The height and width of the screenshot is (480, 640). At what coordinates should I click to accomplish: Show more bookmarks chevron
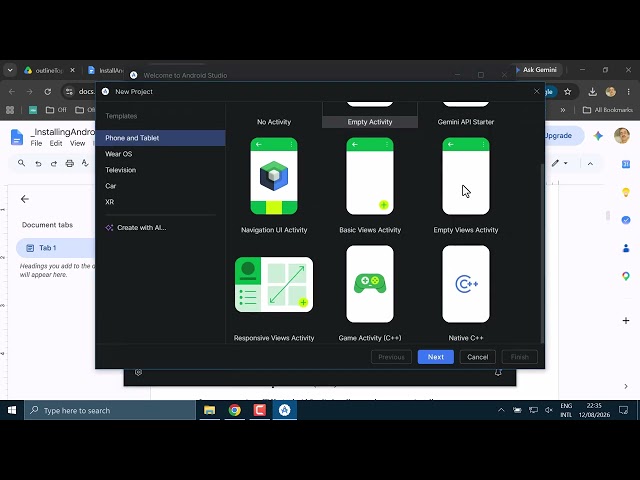point(563,110)
